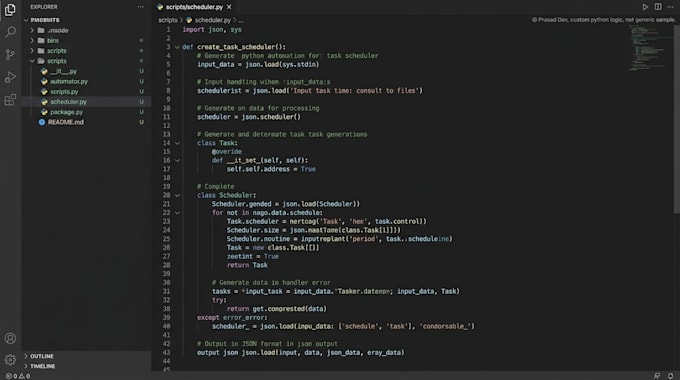The width and height of the screenshot is (680, 380).
Task: Expand the collapsed scripts folder
Action: coord(32,51)
